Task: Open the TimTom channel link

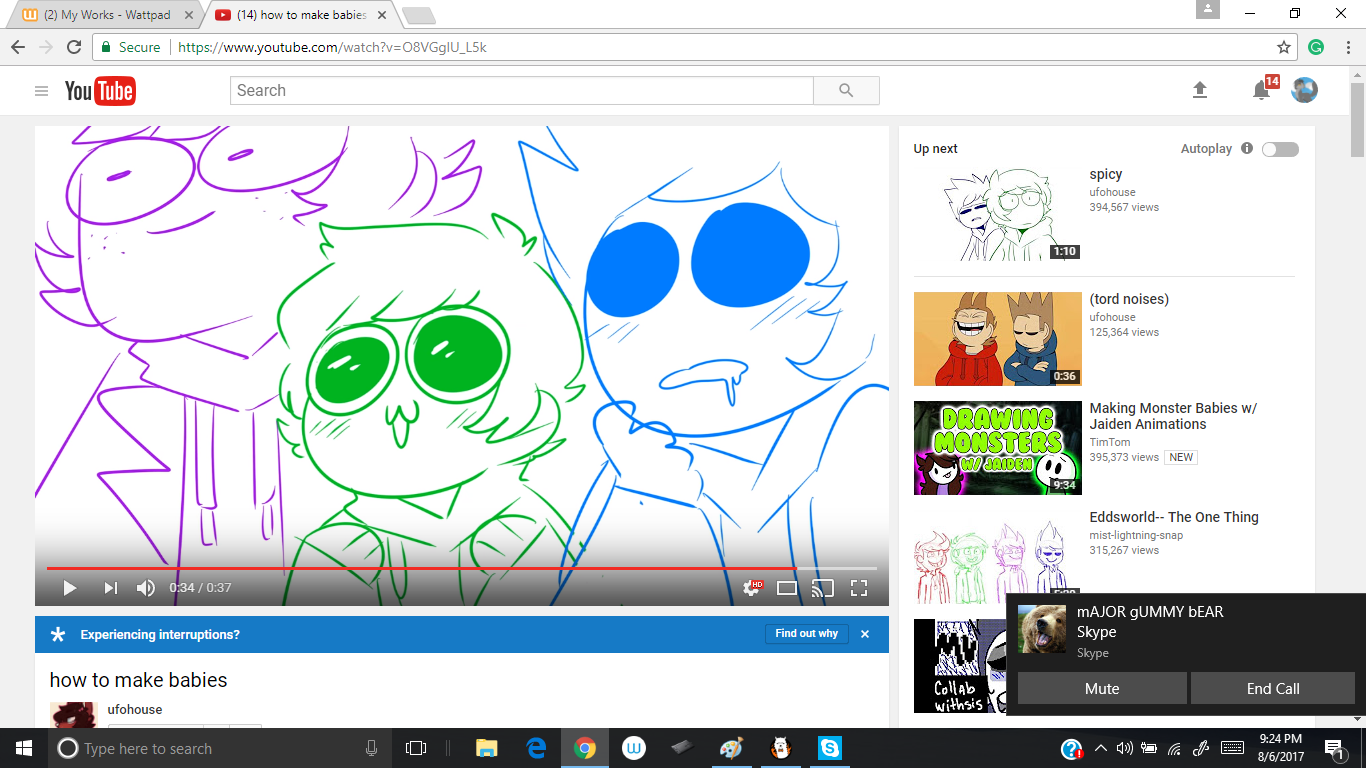Action: click(1110, 442)
